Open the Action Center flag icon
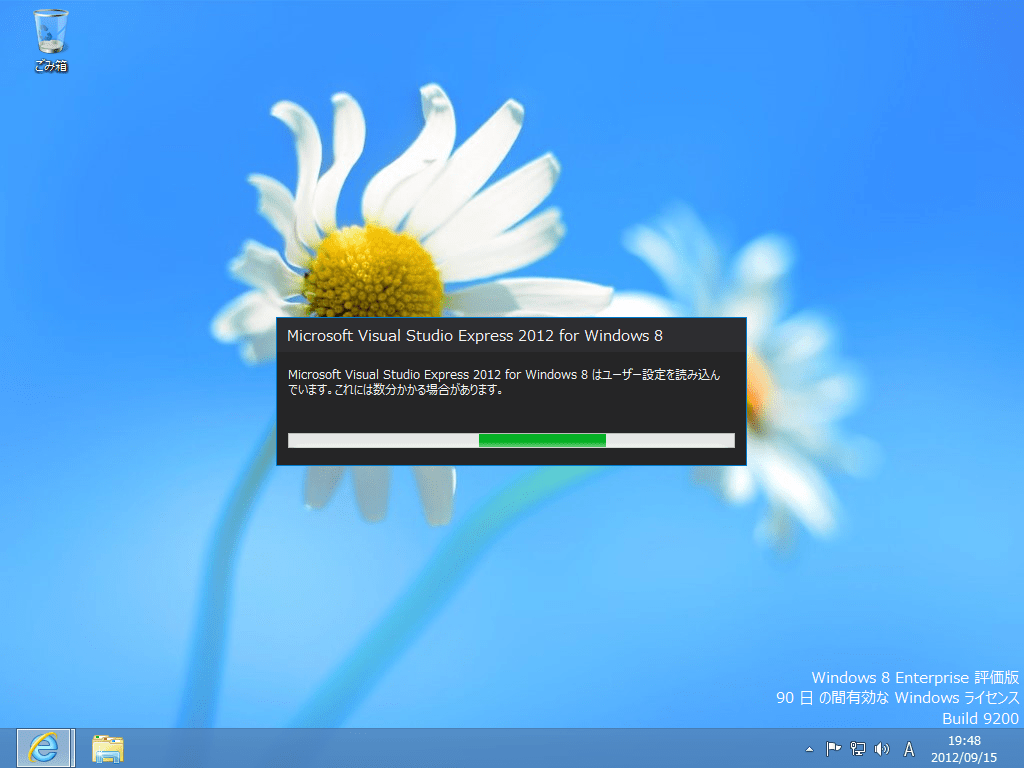This screenshot has width=1024, height=768. [833, 749]
